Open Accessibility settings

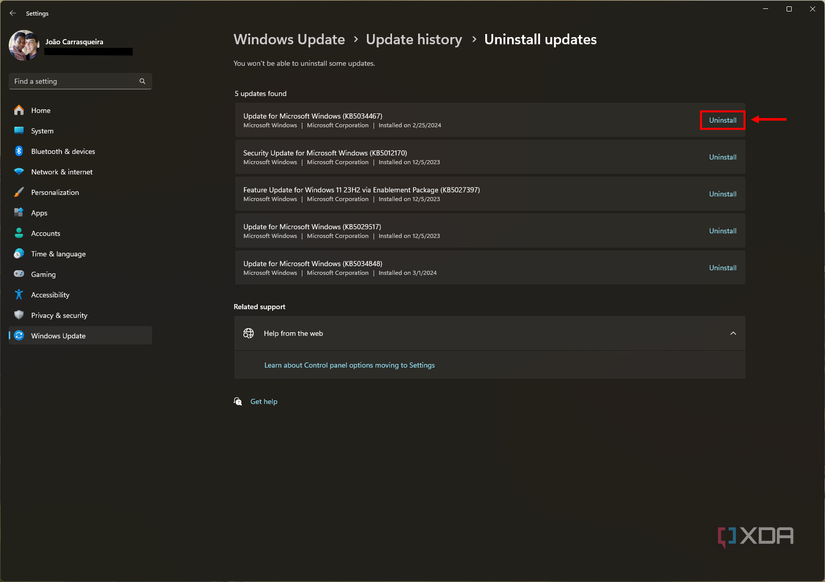[81, 295]
